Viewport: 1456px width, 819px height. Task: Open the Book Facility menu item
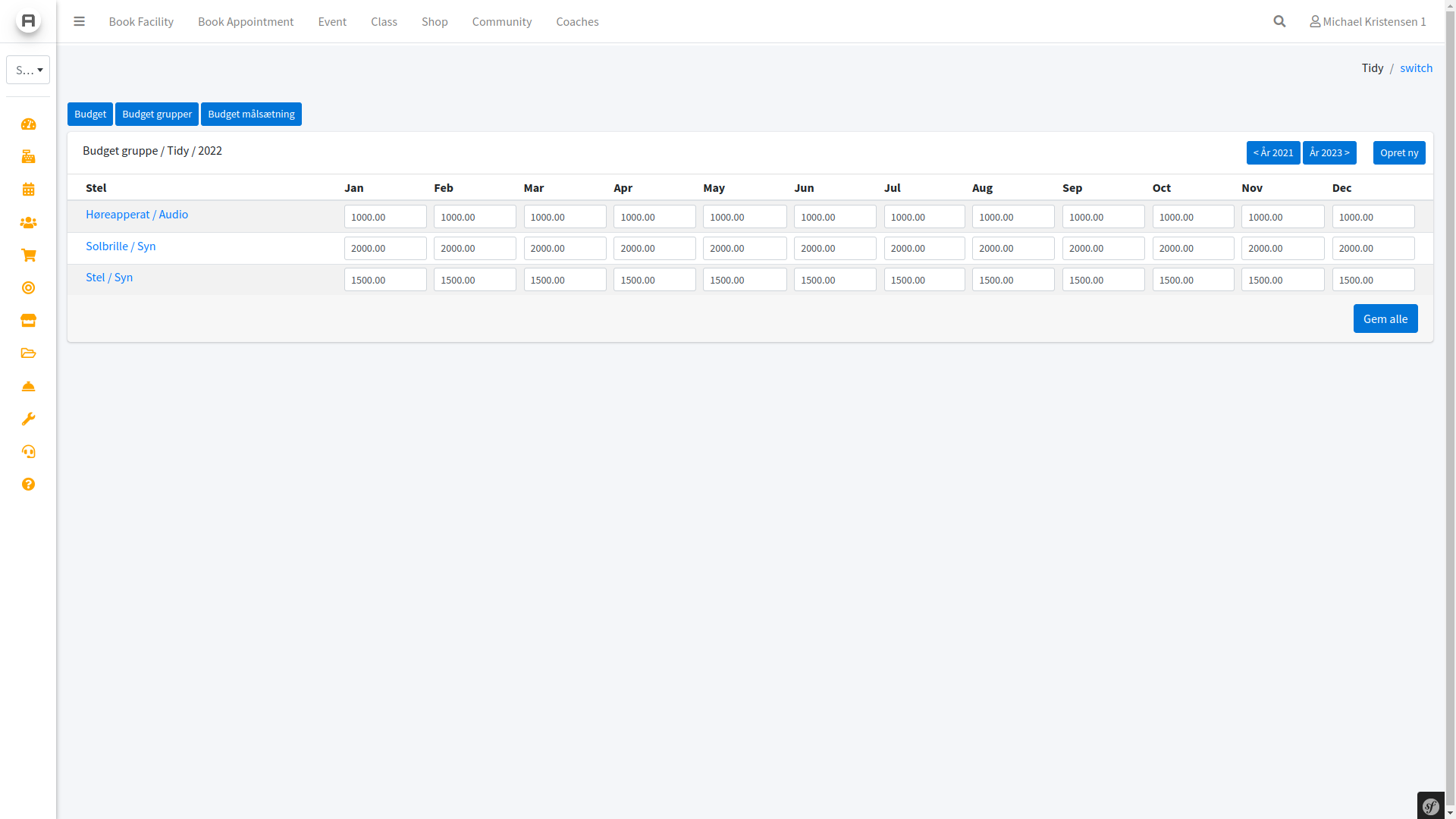pyautogui.click(x=141, y=21)
